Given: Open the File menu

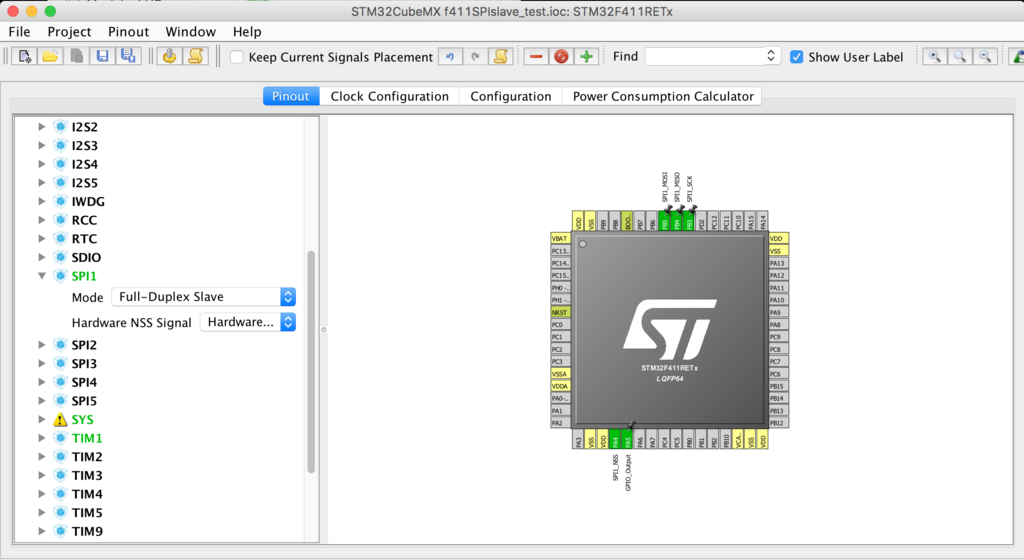Looking at the screenshot, I should click(x=19, y=31).
